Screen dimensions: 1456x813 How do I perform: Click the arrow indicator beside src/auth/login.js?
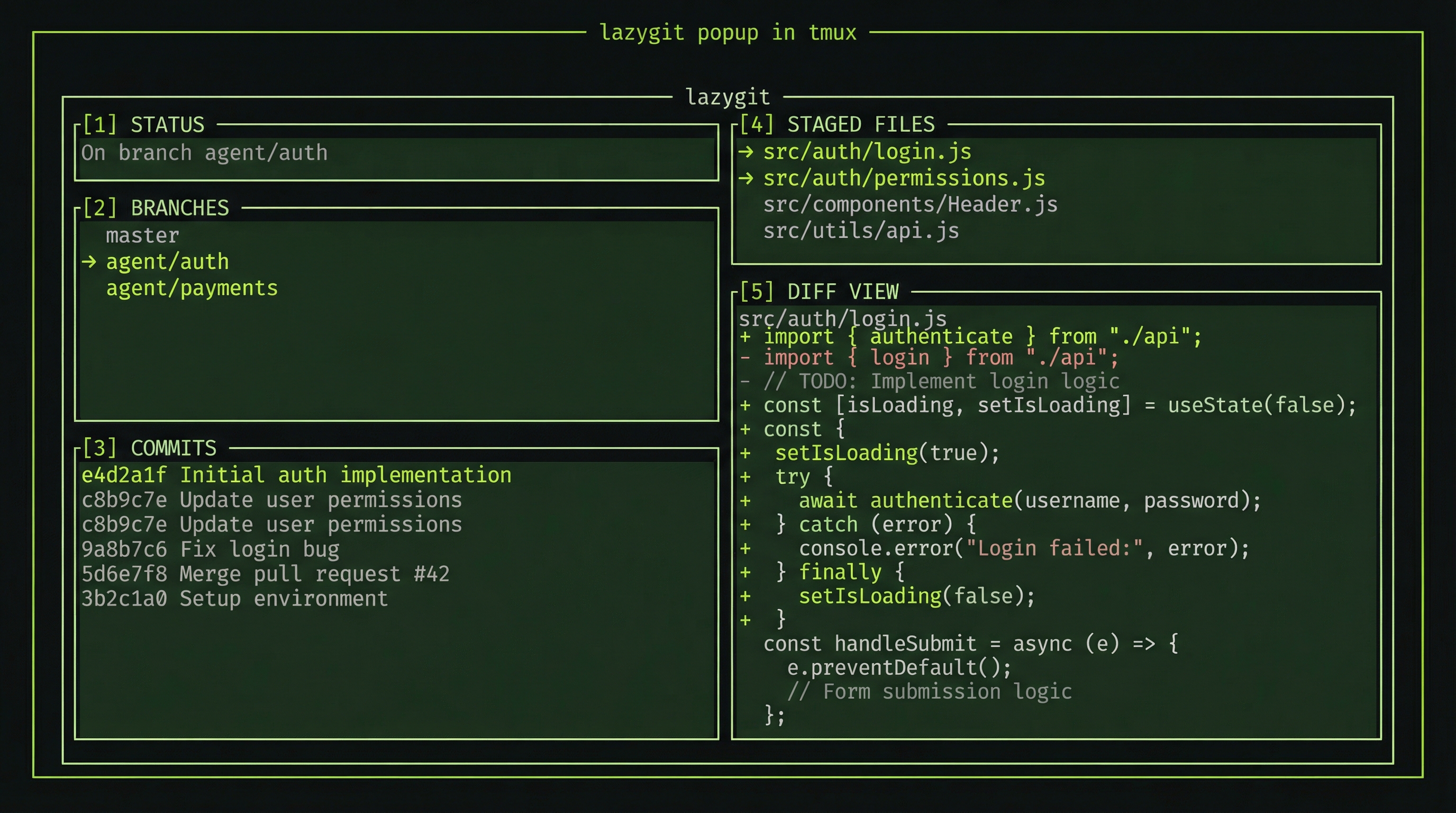tap(747, 151)
